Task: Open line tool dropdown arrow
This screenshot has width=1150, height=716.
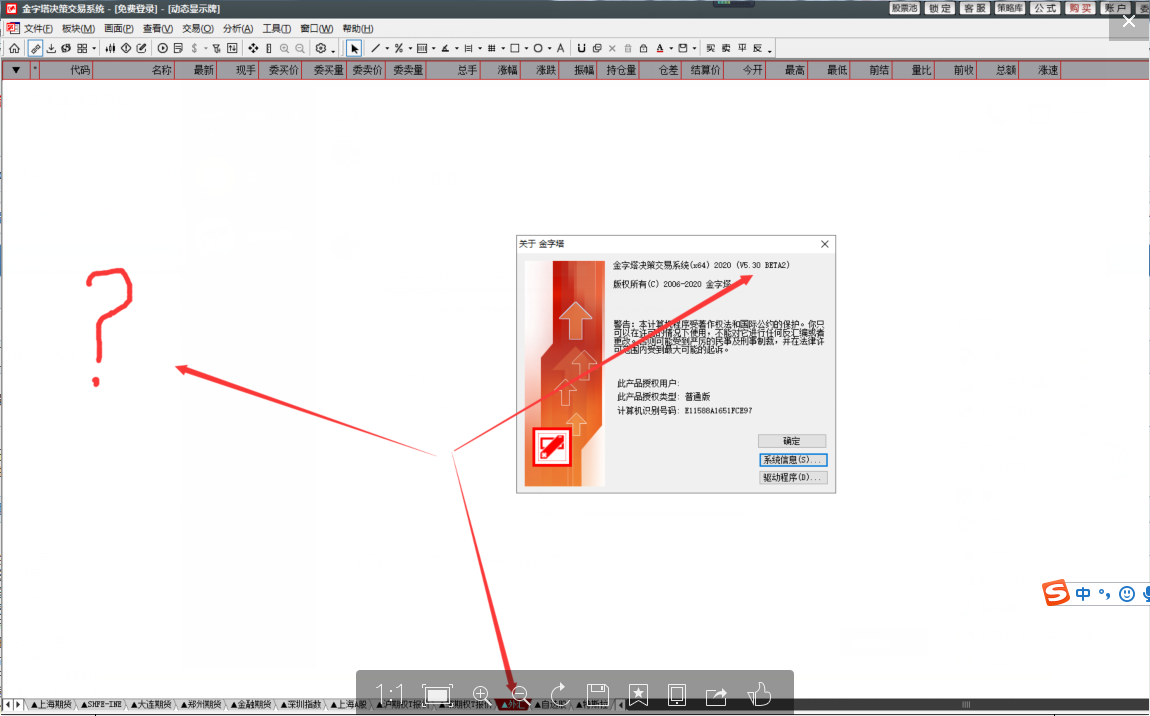Action: [x=387, y=49]
